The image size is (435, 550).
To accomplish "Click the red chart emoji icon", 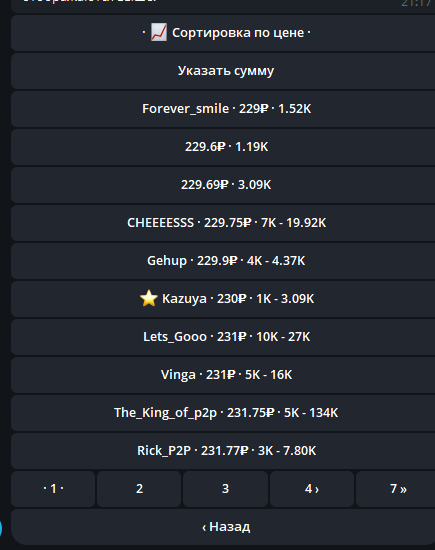I will 159,32.
